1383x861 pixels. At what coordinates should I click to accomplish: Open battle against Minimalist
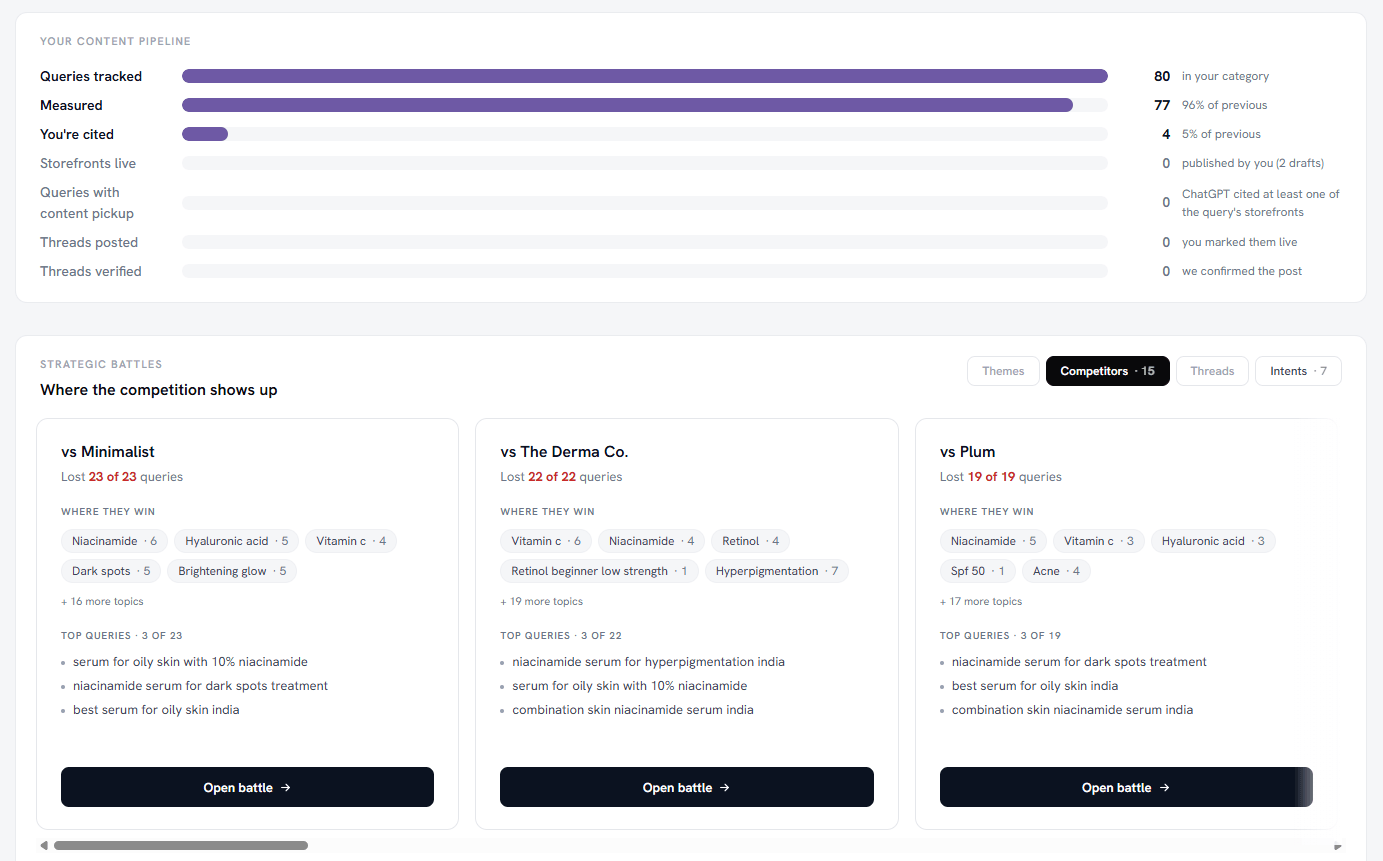point(247,787)
